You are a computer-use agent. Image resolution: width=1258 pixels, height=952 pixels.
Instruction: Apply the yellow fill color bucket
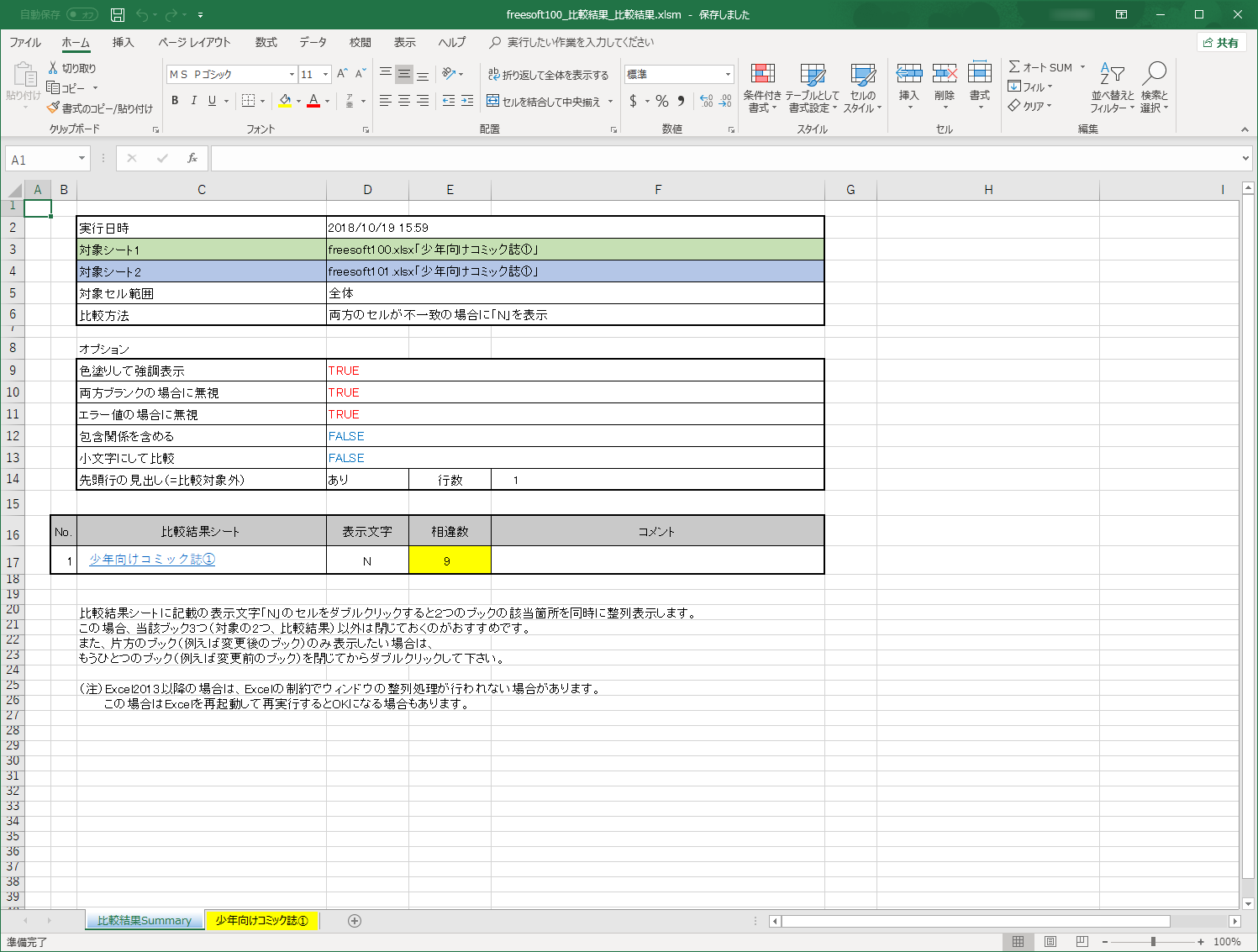coord(285,101)
